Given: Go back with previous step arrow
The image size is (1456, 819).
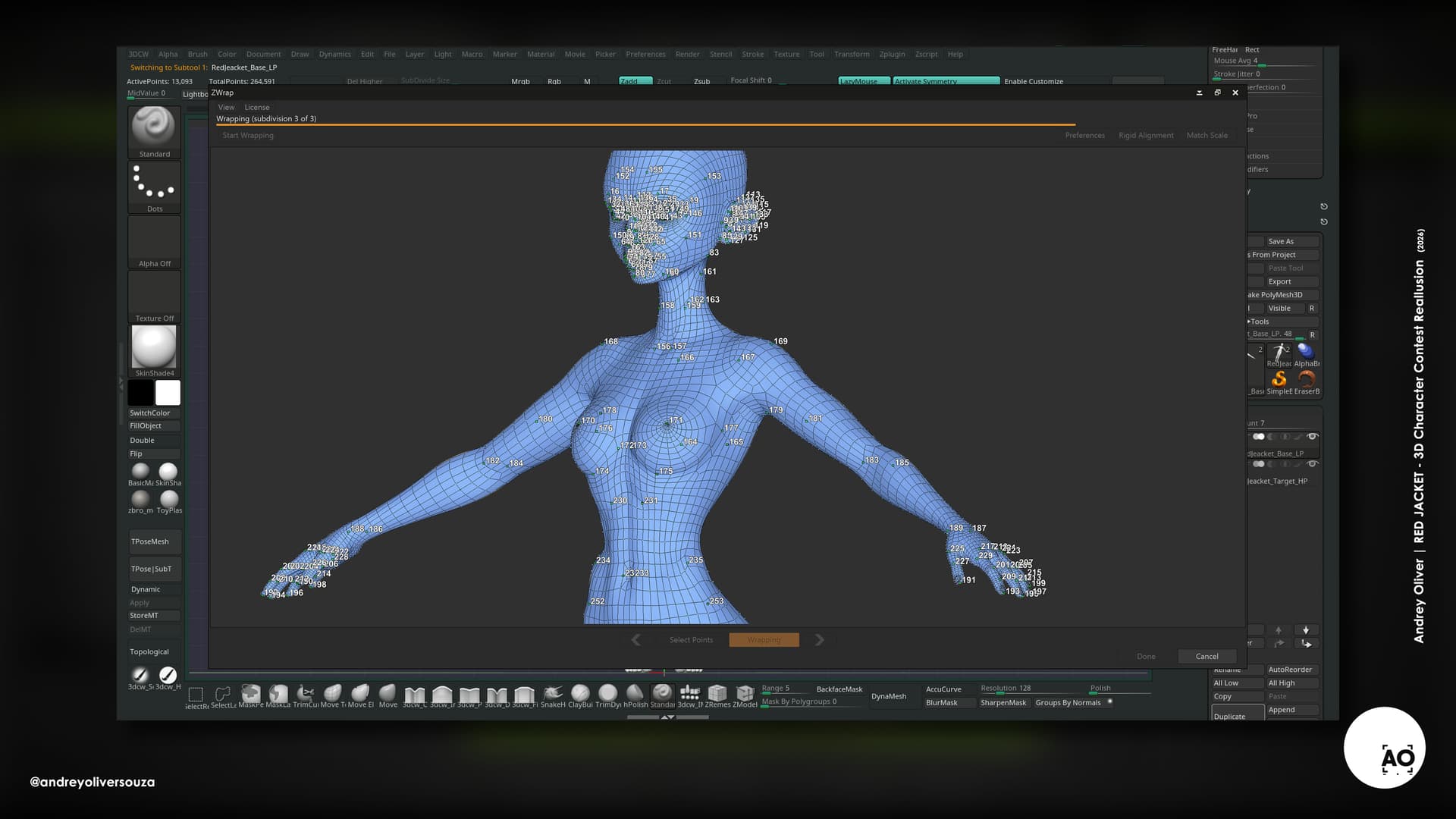Looking at the screenshot, I should click(x=636, y=640).
